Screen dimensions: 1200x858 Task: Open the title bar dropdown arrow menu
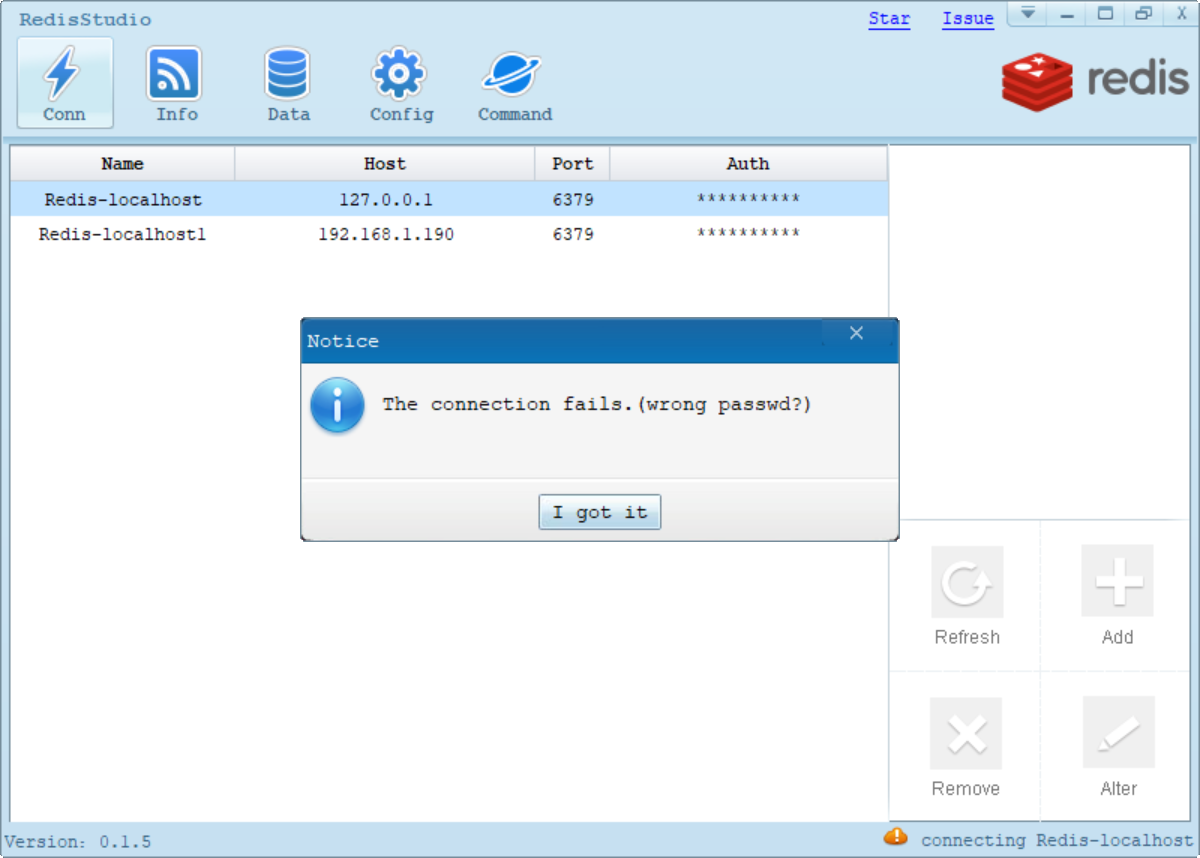point(1027,14)
